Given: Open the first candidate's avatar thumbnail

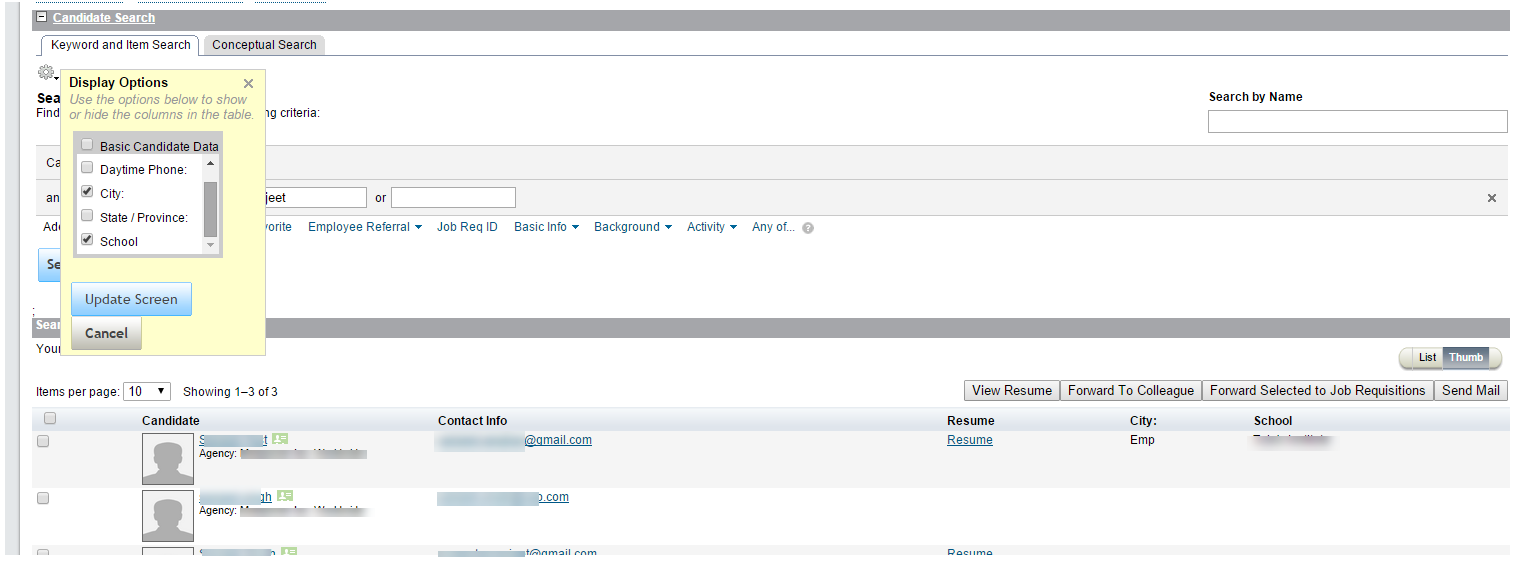Looking at the screenshot, I should (168, 459).
